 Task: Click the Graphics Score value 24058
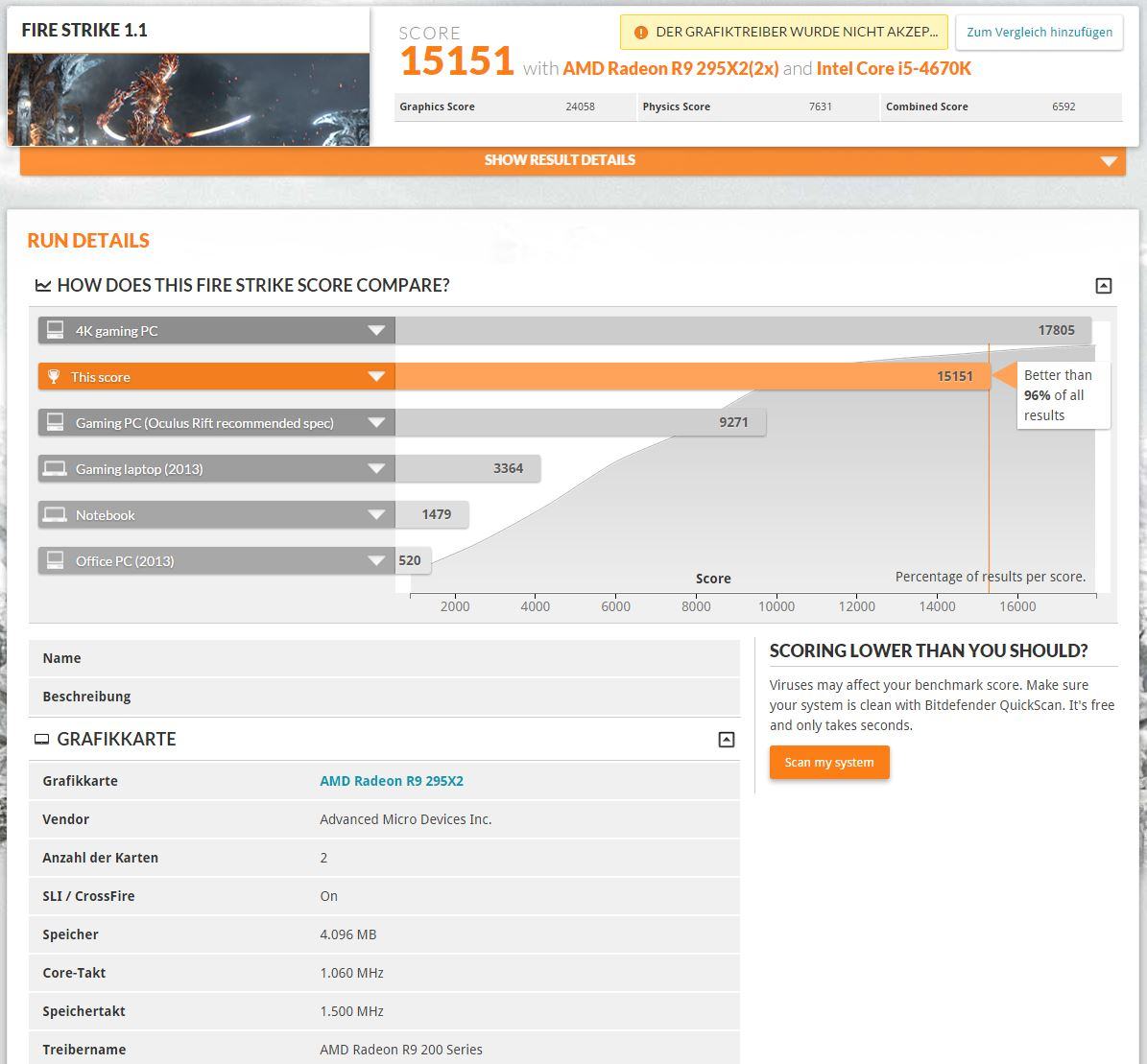pyautogui.click(x=580, y=106)
